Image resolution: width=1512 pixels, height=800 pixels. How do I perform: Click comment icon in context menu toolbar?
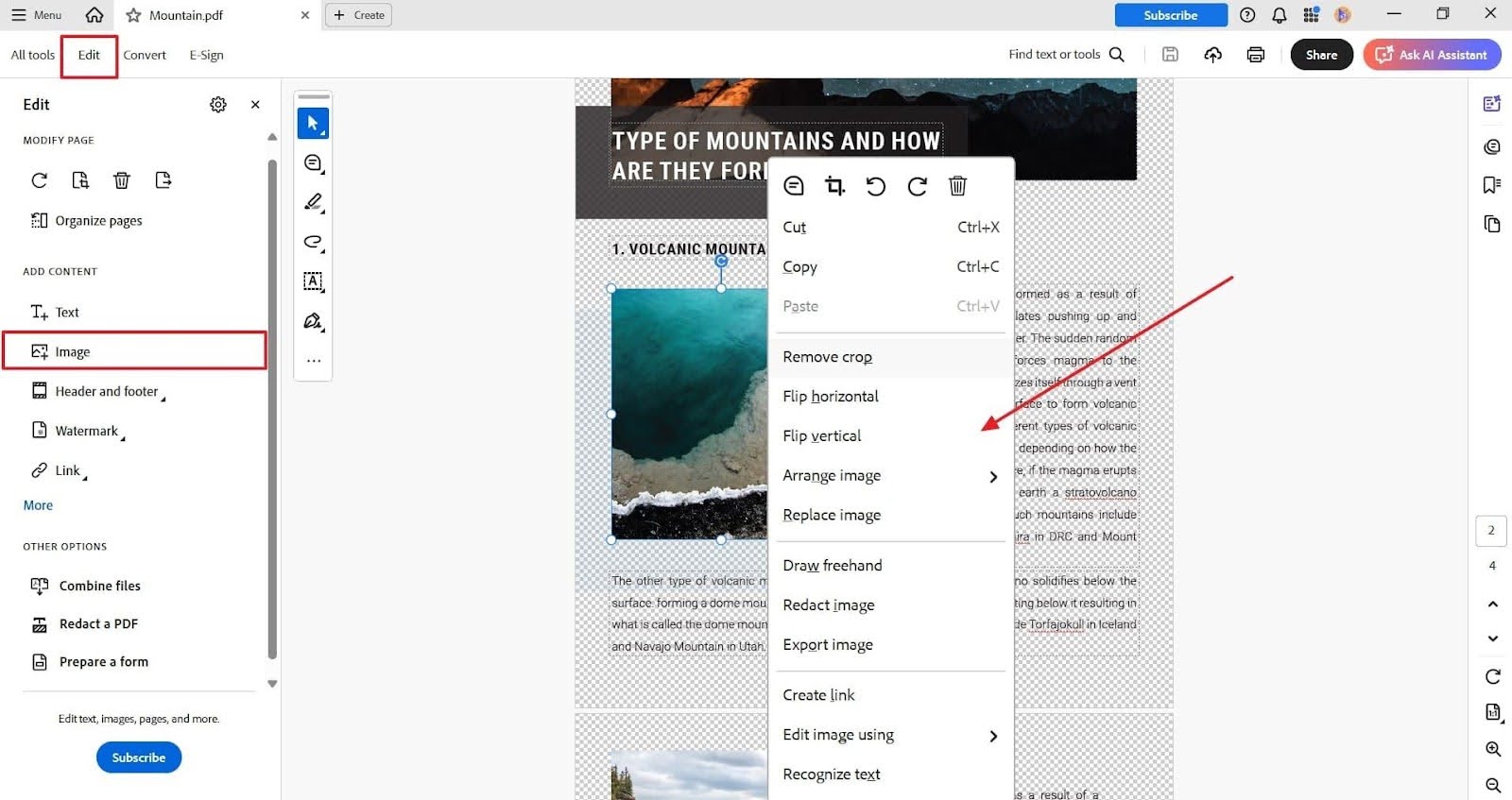pyautogui.click(x=794, y=186)
